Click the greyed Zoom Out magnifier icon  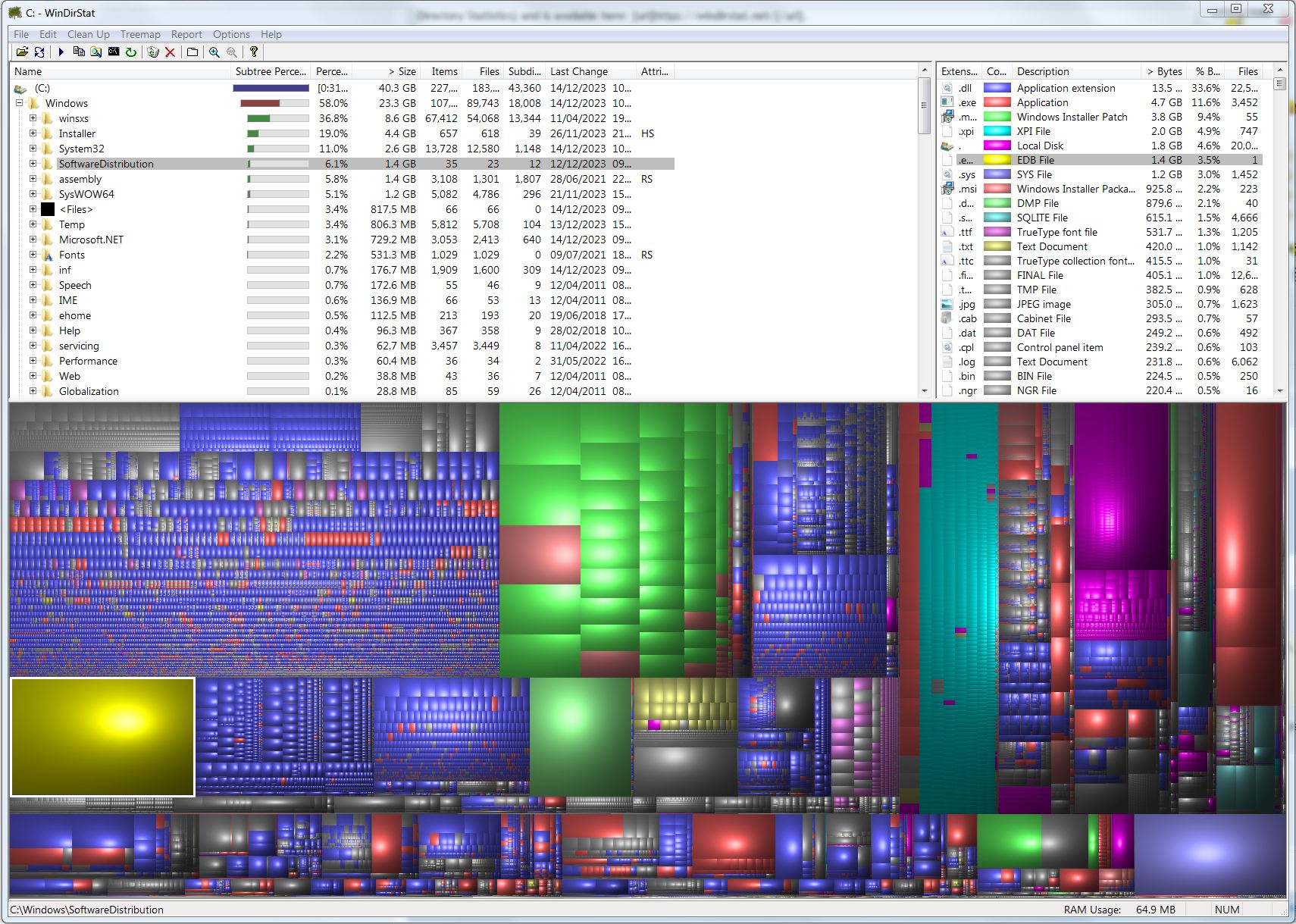232,52
